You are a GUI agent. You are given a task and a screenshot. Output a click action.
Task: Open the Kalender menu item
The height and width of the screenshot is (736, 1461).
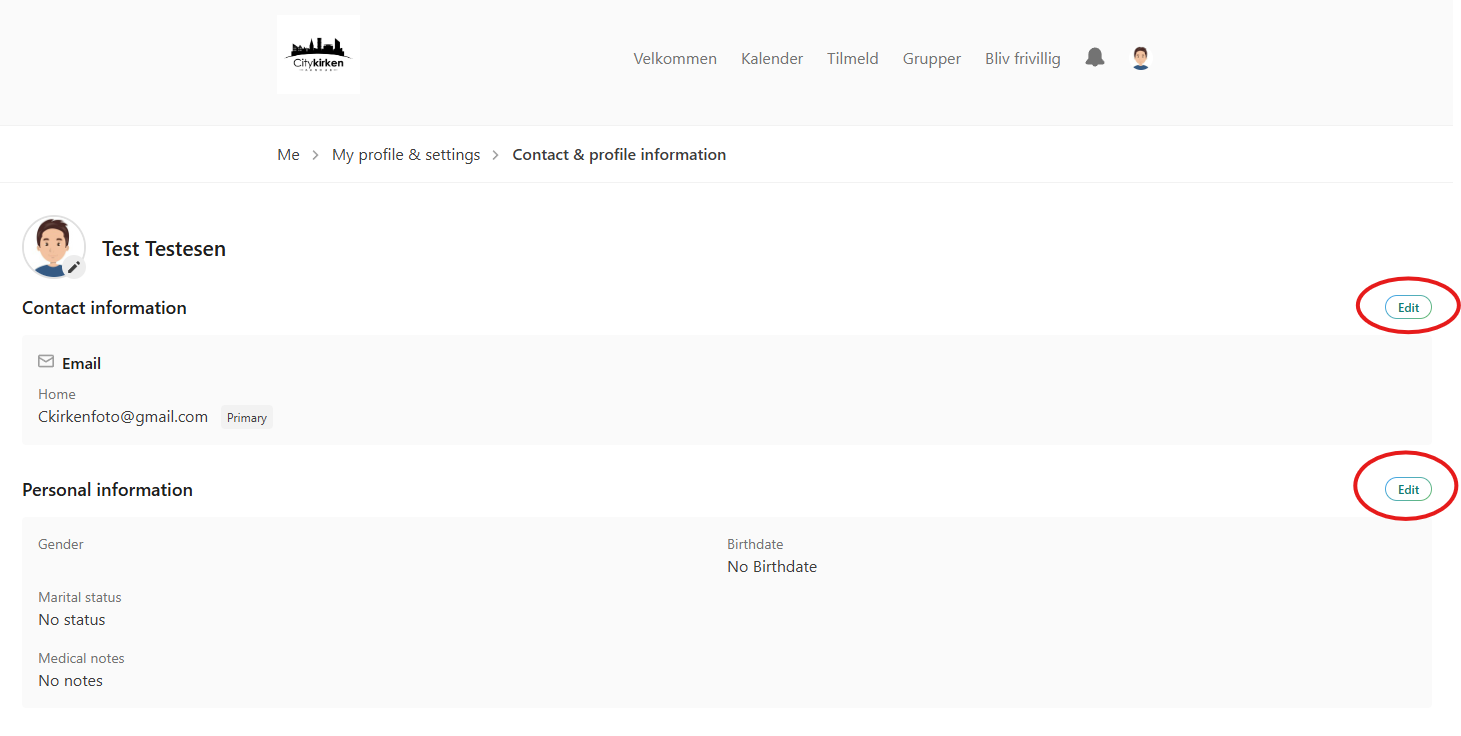tap(772, 59)
